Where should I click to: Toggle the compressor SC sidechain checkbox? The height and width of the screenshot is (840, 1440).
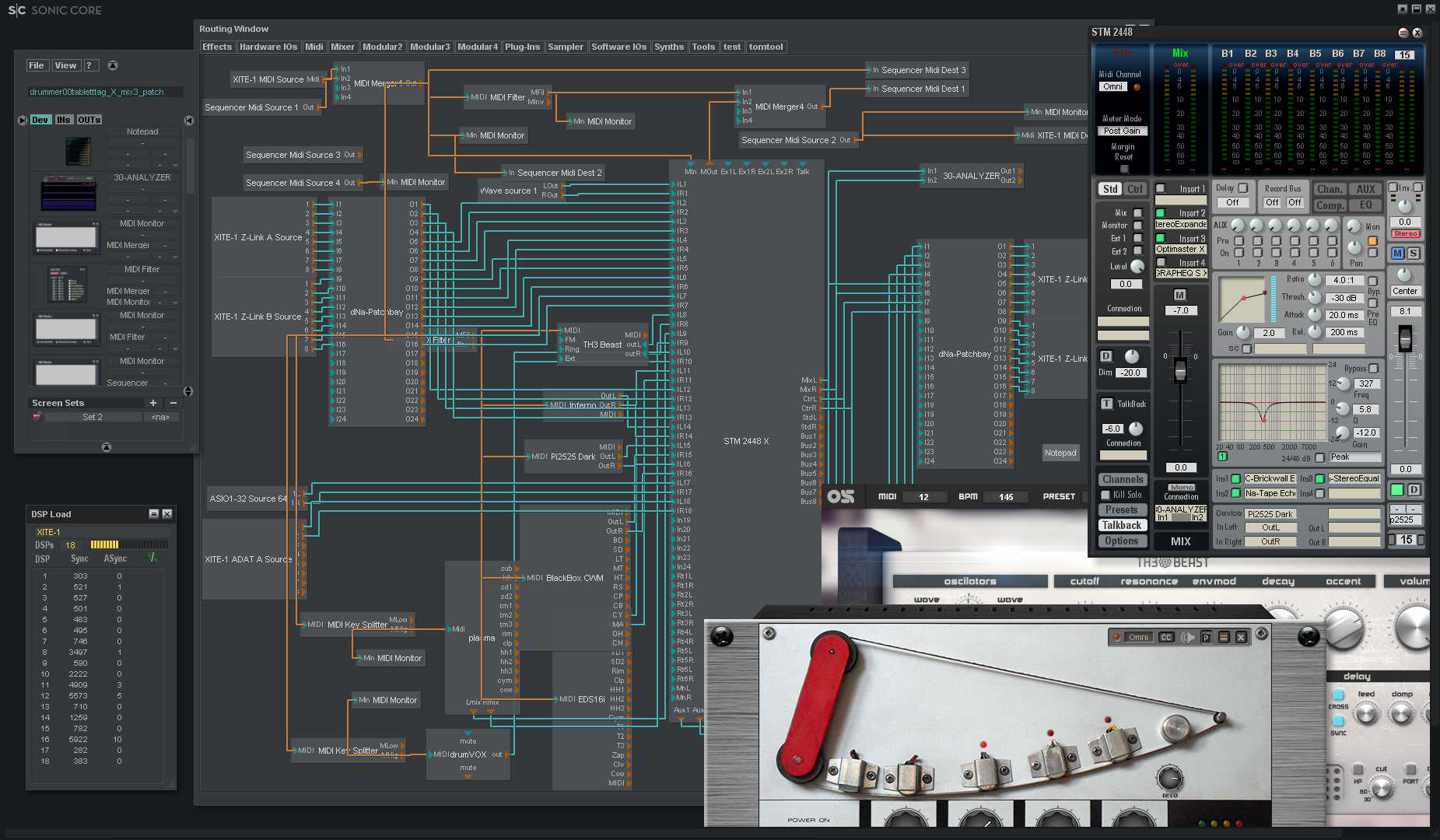coord(1247,348)
